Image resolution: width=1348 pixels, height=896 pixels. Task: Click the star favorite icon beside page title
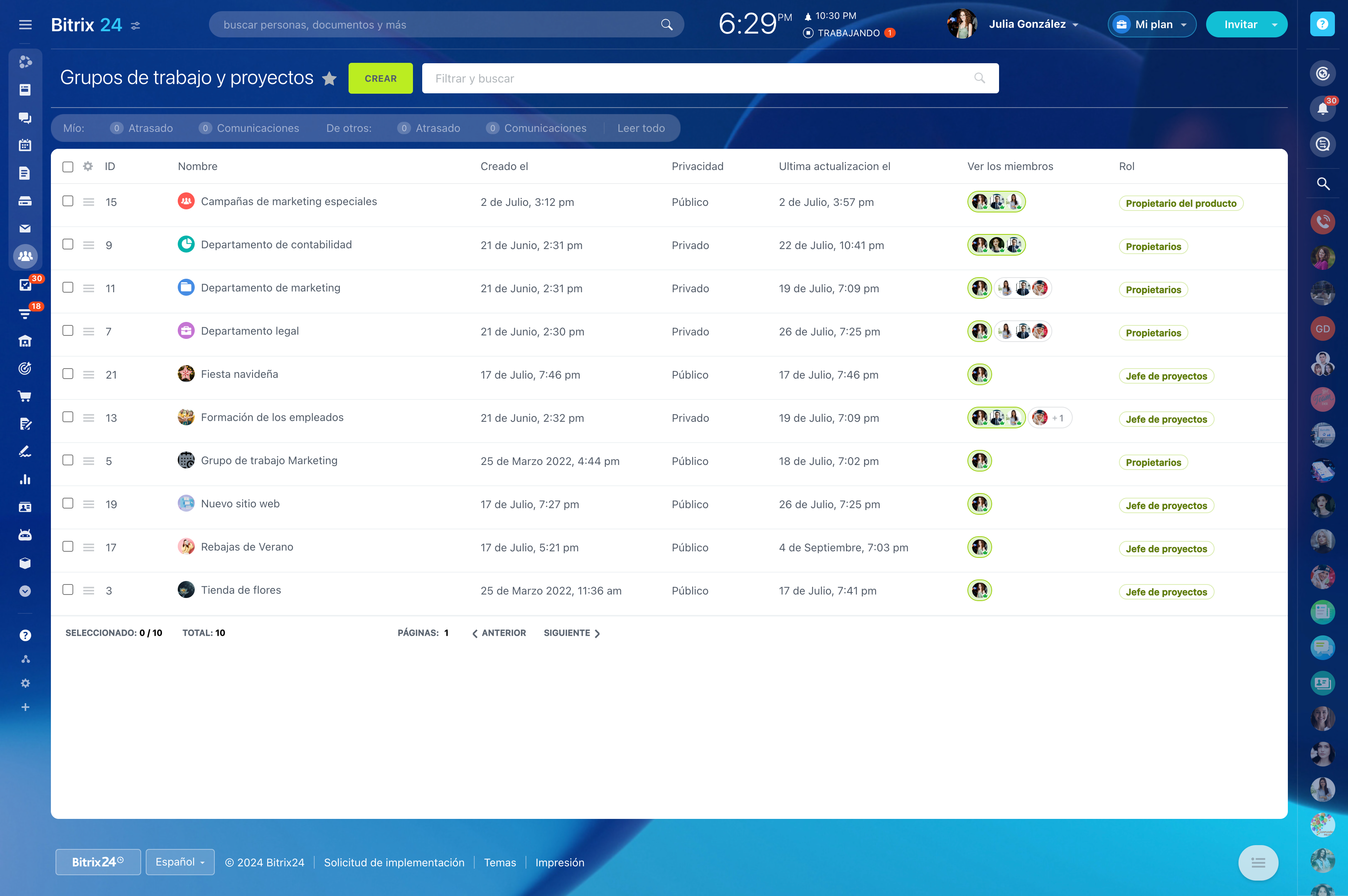pos(329,78)
